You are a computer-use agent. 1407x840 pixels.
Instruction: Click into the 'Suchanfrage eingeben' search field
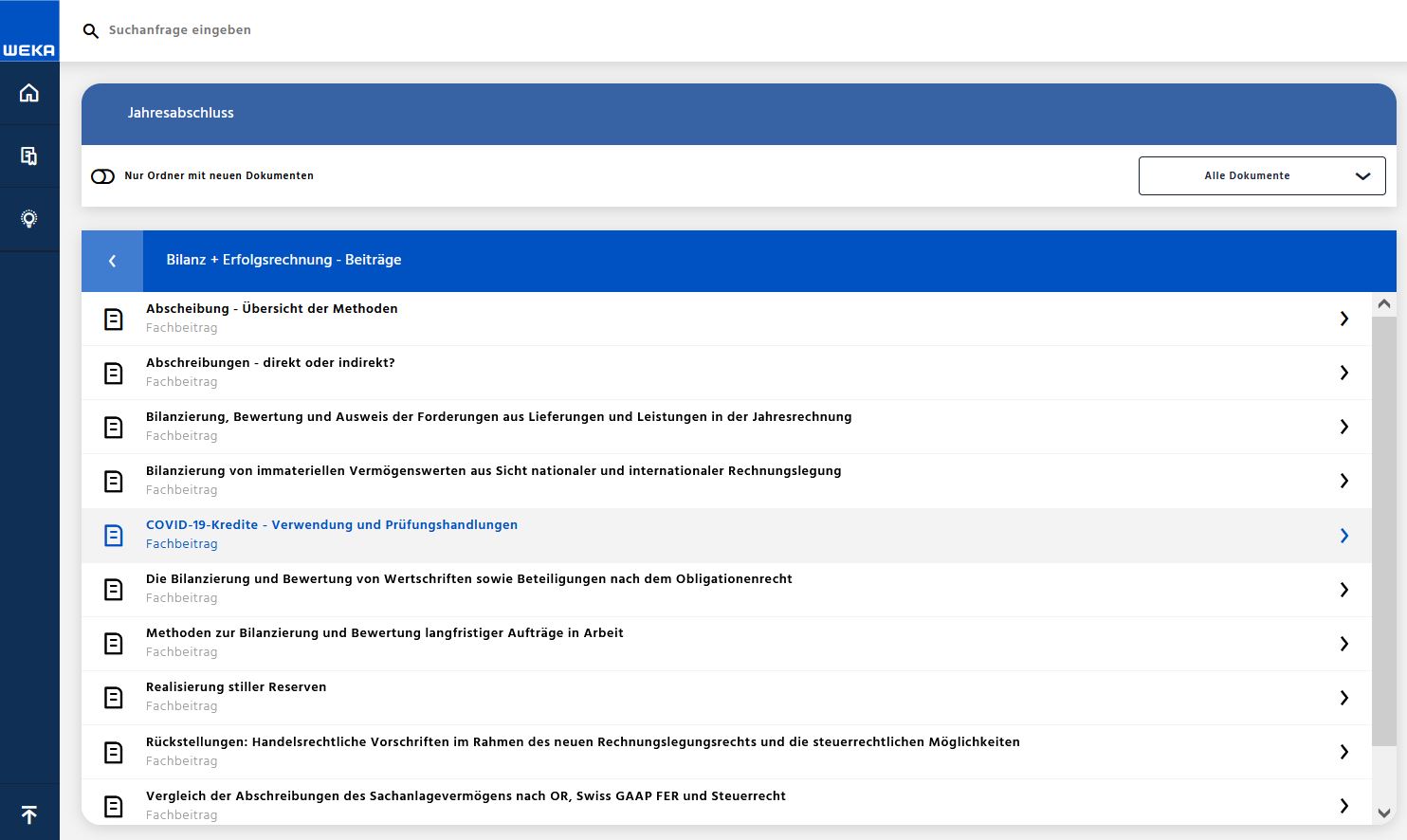tap(379, 30)
